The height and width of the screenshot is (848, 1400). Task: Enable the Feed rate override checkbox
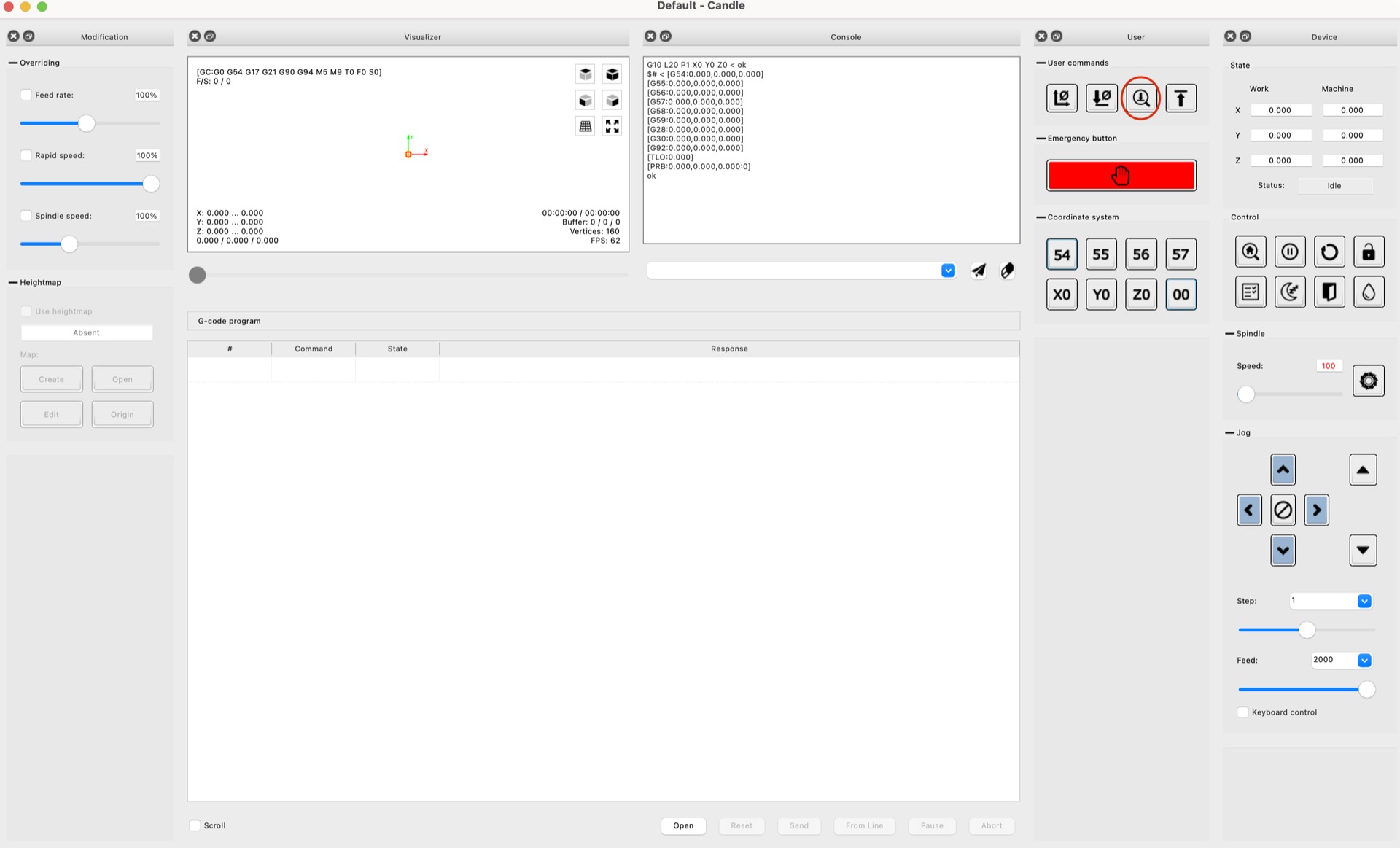coord(26,94)
